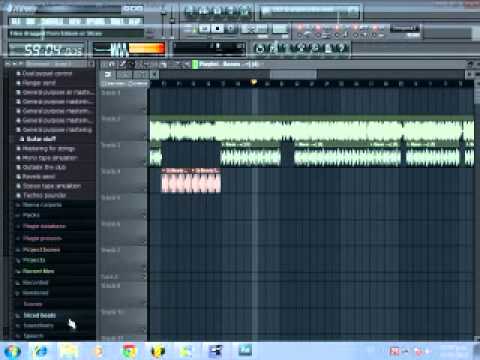Start playback with the Play button
This screenshot has width=480, height=360.
204,29
